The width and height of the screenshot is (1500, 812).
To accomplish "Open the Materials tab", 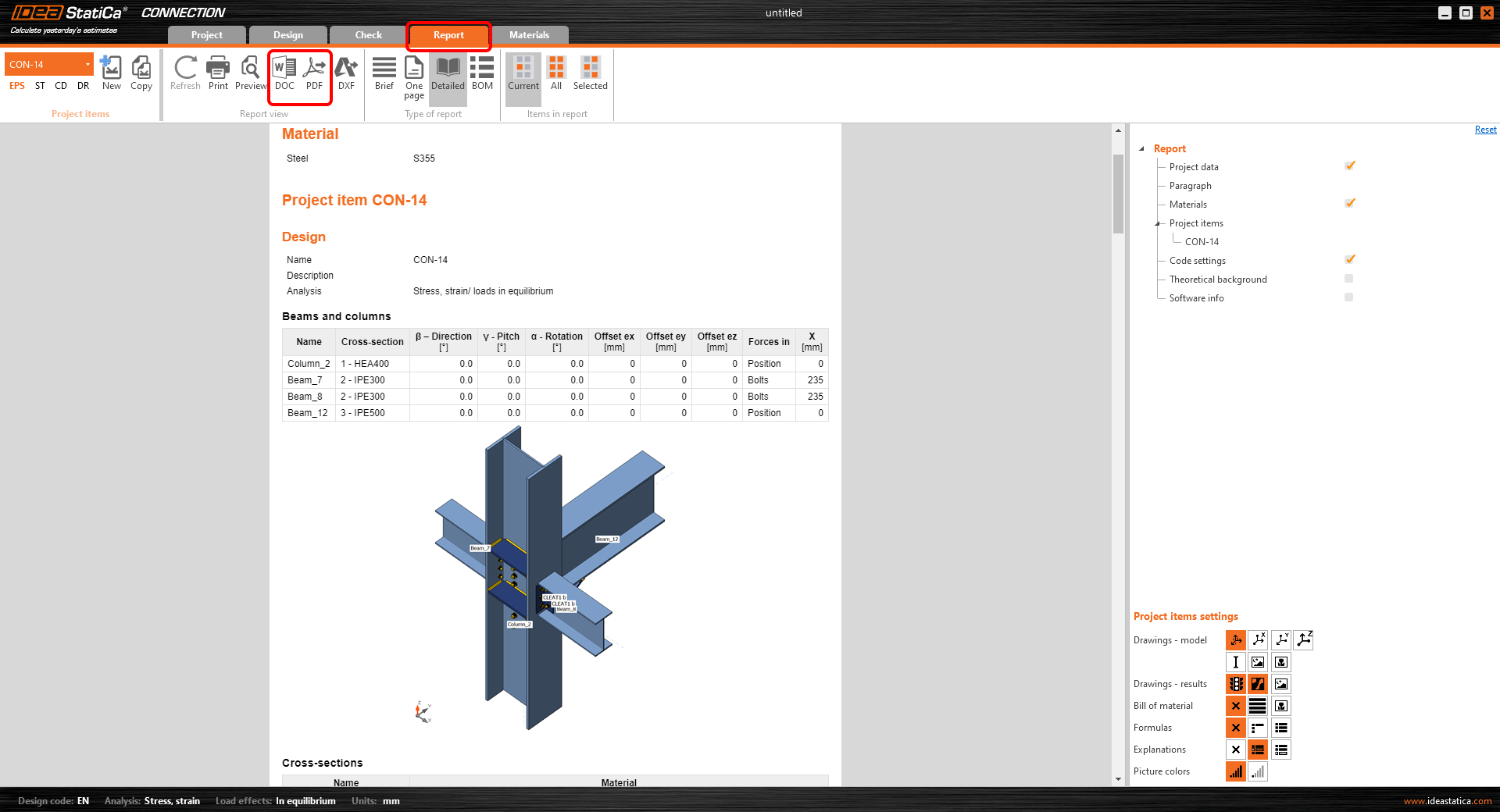I will (529, 35).
